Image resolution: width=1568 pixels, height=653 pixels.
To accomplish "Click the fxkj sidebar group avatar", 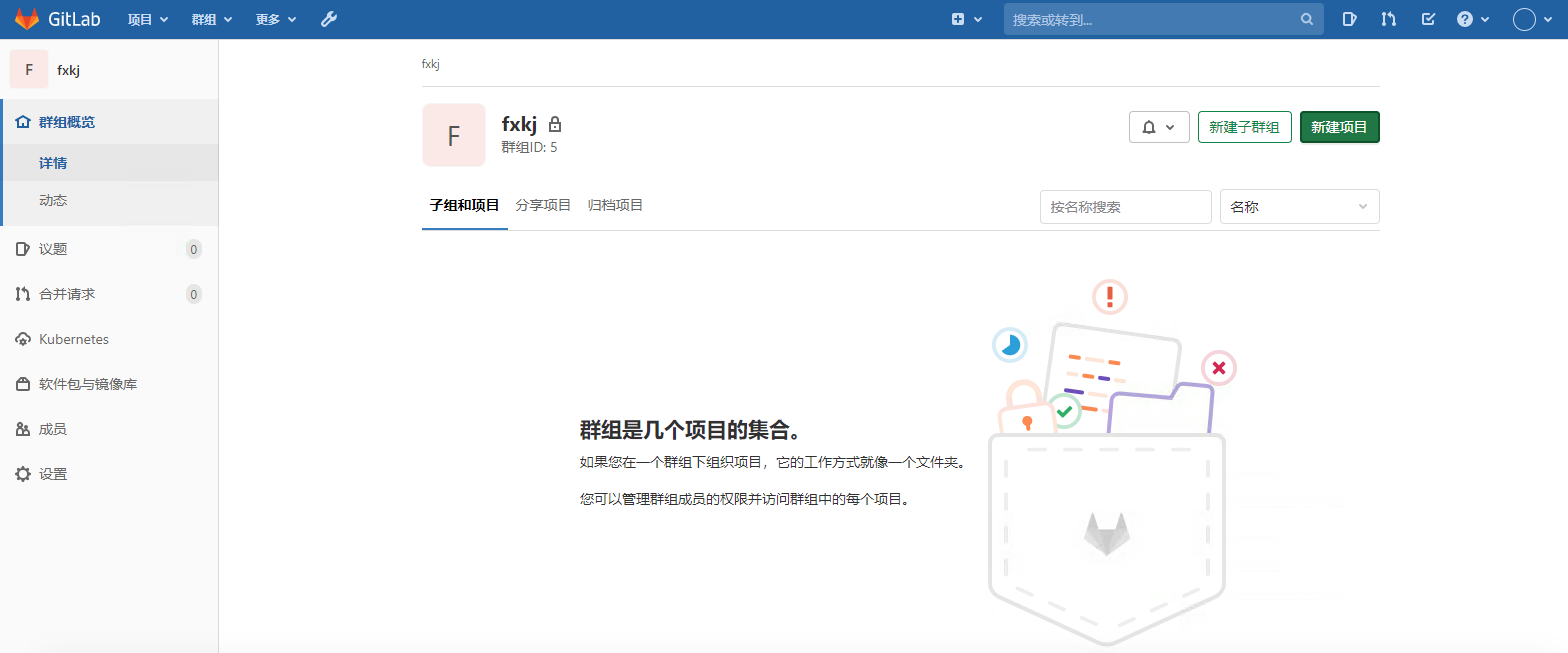I will tap(29, 69).
